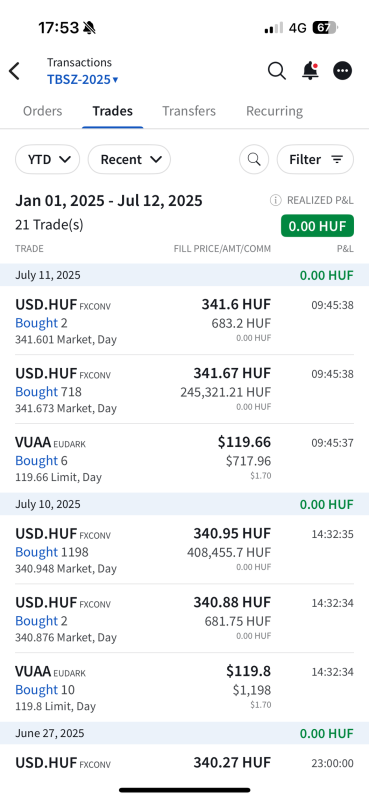The height and width of the screenshot is (800, 369).
Task: Open the three-dot more menu
Action: pos(342,71)
